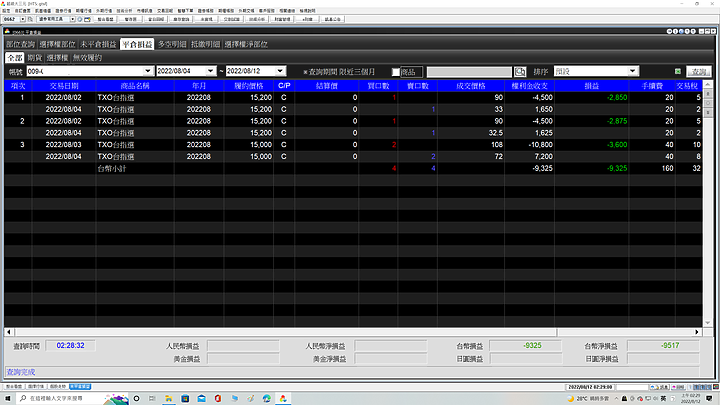This screenshot has height=405, width=720.
Task: Click the highlighted blue tab in bottom workspace bar
Action: 80,387
